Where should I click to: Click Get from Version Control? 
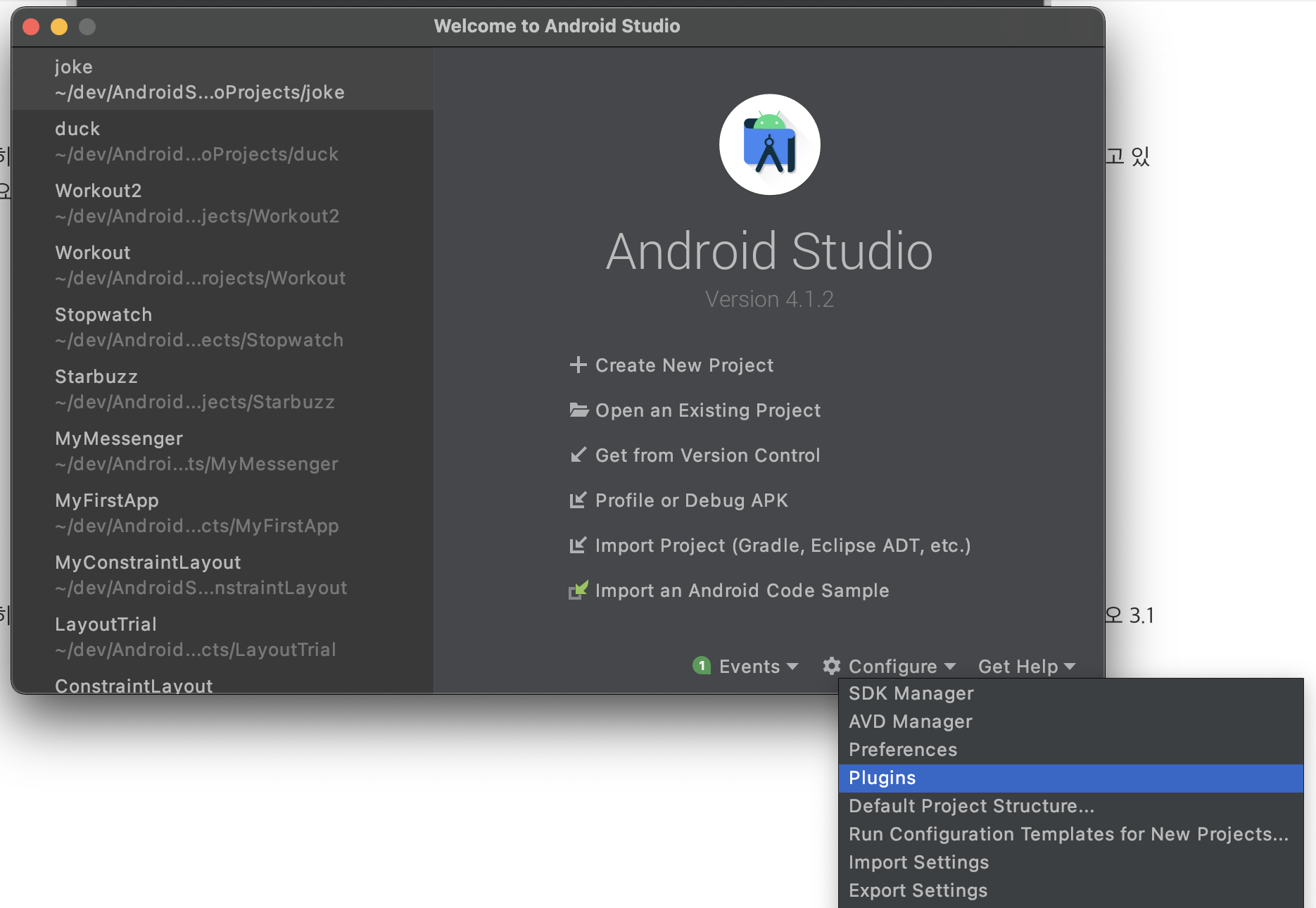pyautogui.click(x=707, y=455)
